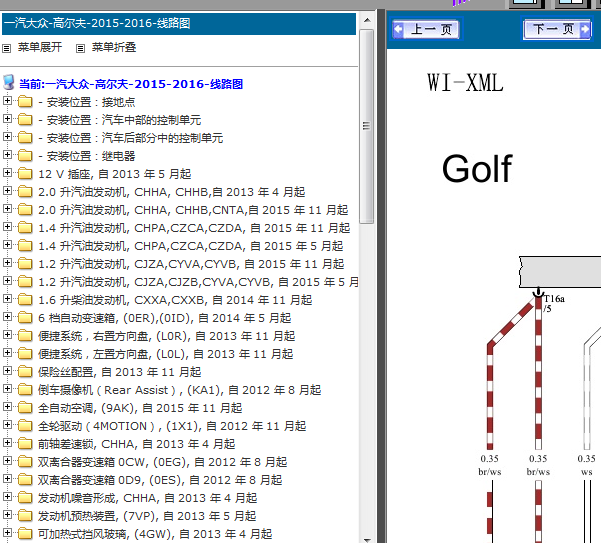Image resolution: width=601 pixels, height=543 pixels.
Task: Click folder icon of 双离合器变速箱 0D9
Action: tap(25, 480)
